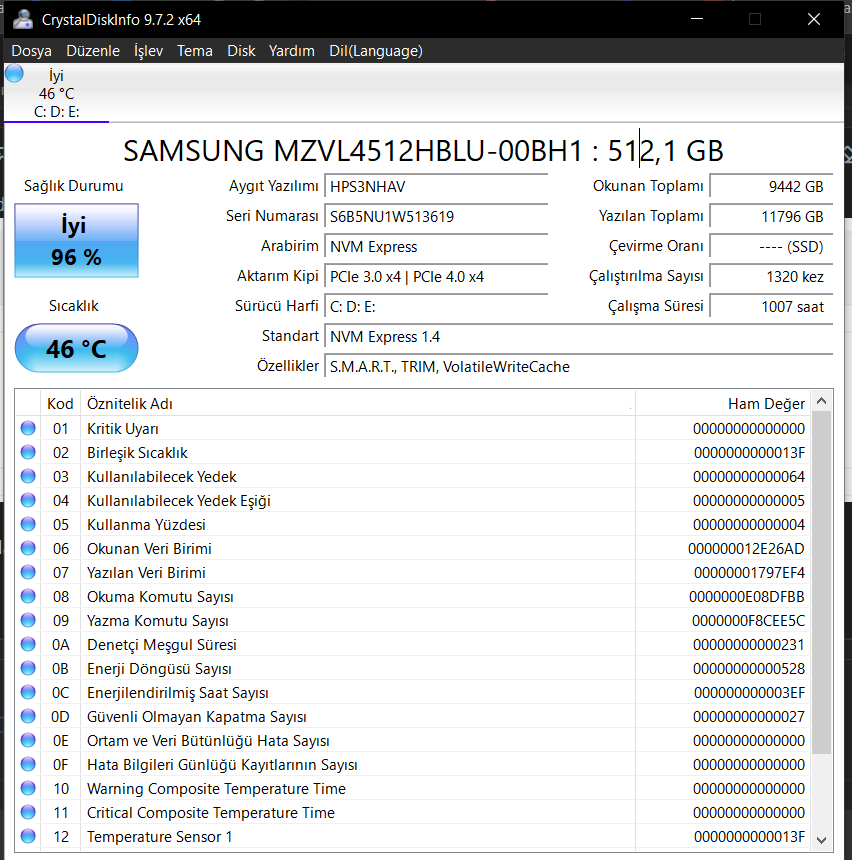Click status orb for Güvenli Olmayan Kapatma Sayısı
This screenshot has width=852, height=860.
coord(28,716)
